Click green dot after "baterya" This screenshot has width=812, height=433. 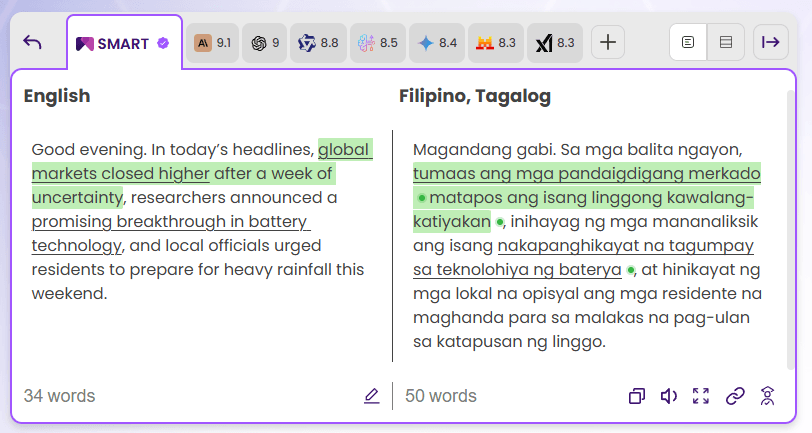pos(630,270)
